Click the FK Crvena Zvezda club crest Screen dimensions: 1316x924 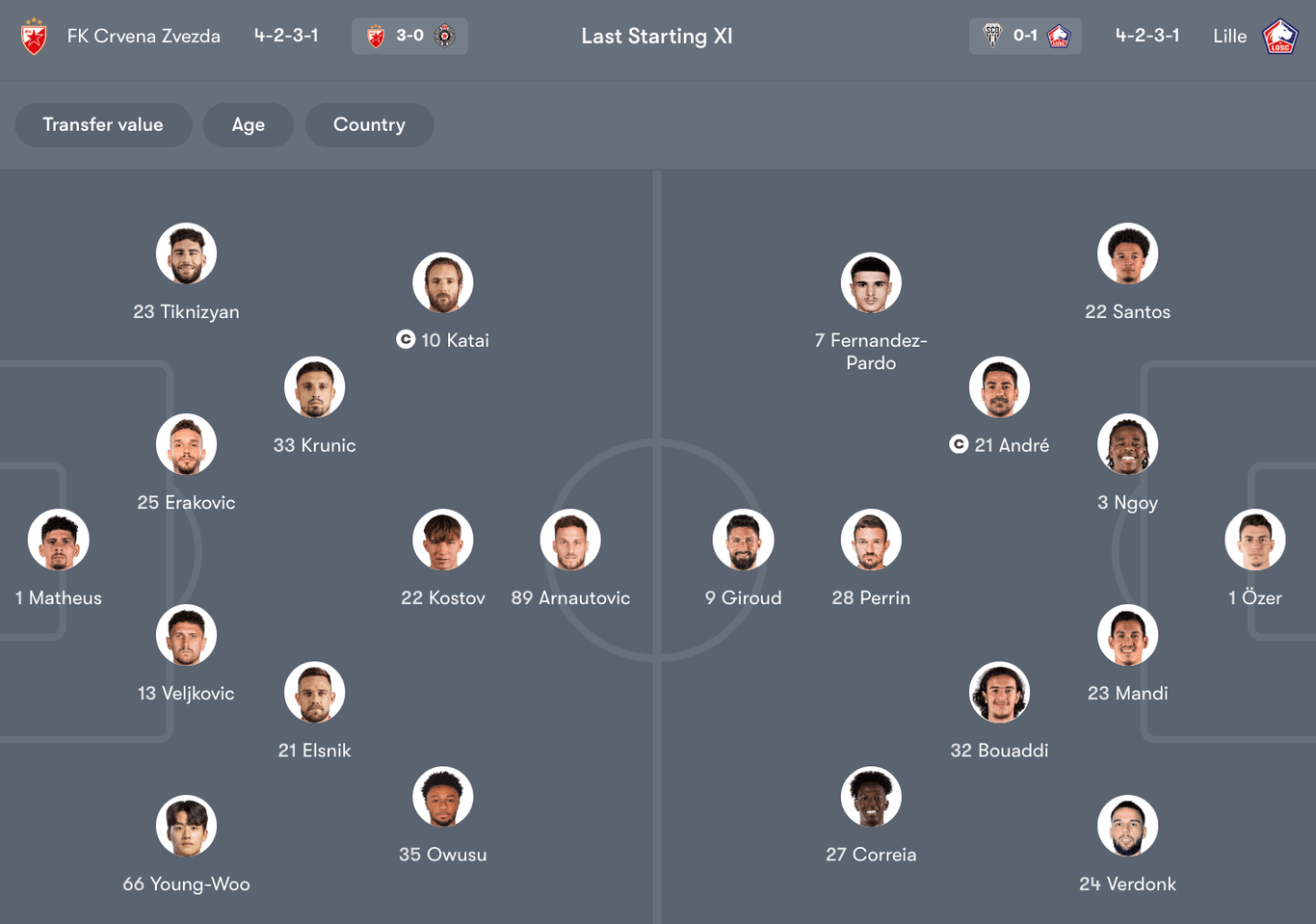click(x=33, y=37)
